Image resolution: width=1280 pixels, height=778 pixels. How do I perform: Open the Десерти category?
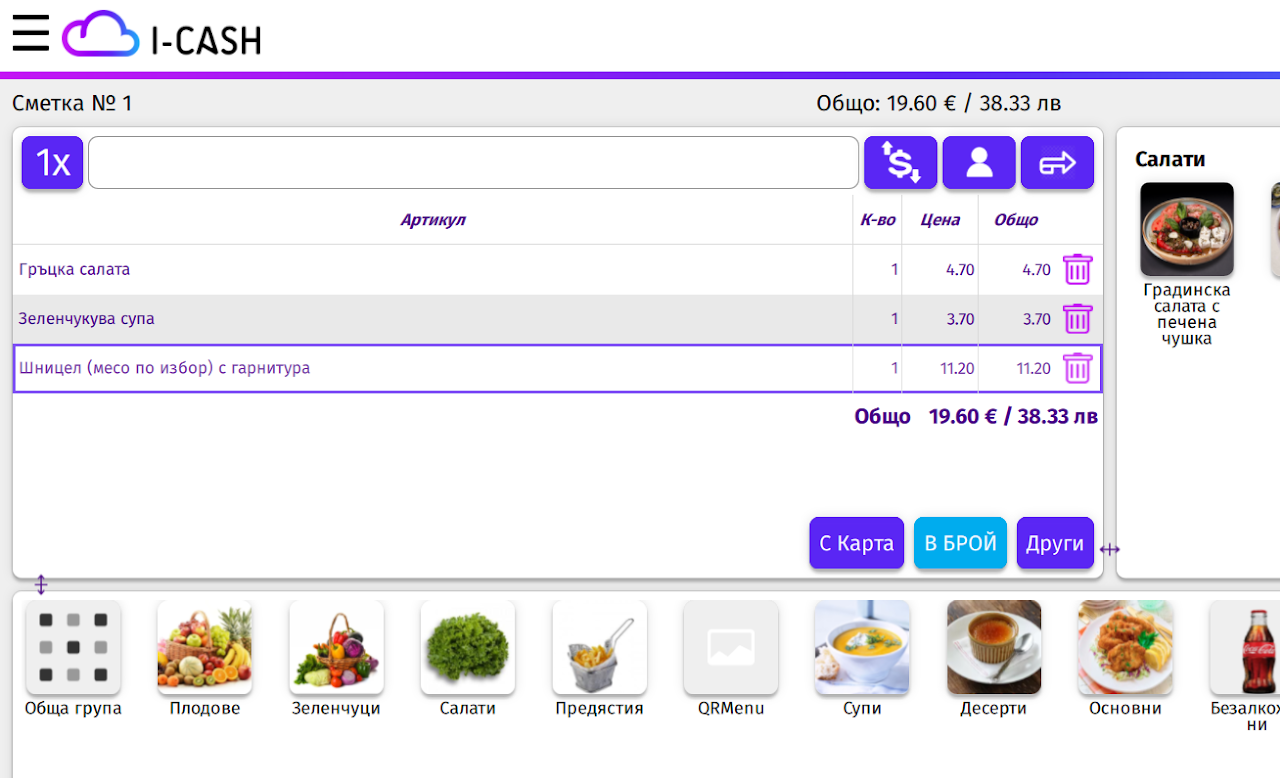994,659
